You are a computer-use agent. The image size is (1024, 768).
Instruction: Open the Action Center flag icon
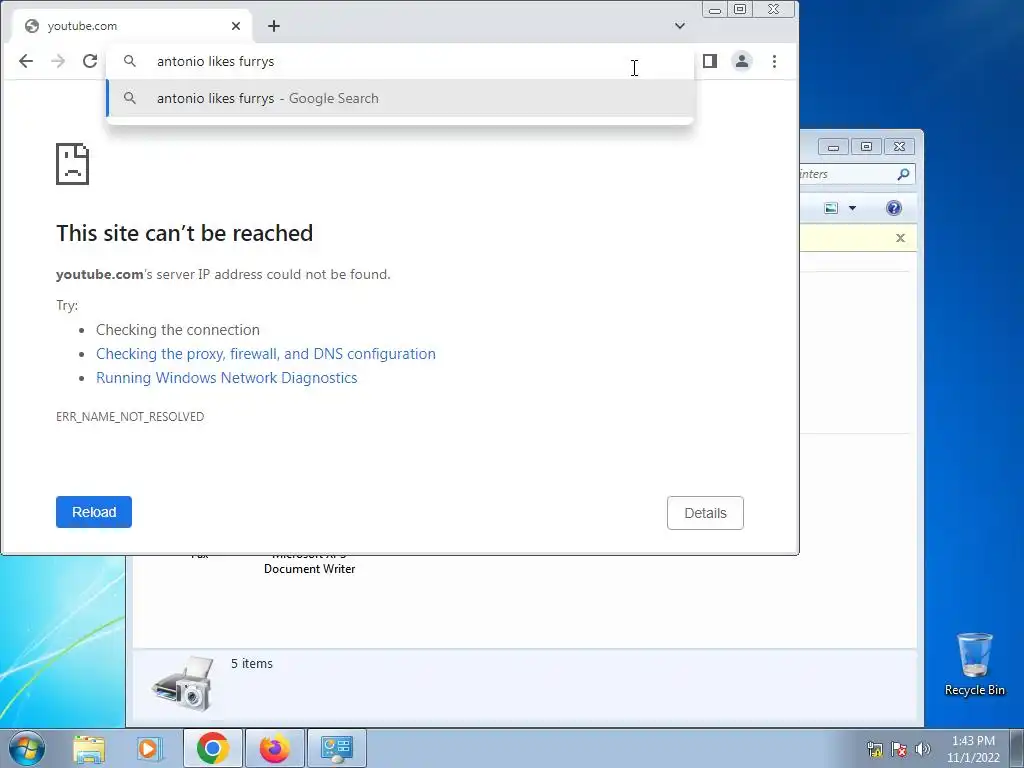899,749
